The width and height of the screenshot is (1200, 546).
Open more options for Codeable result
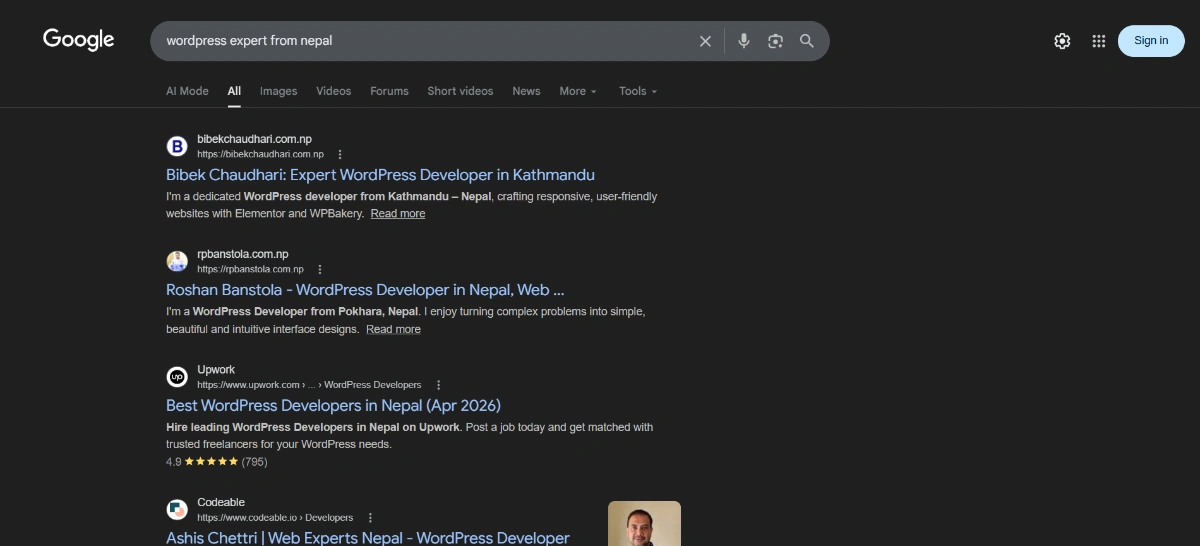pyautogui.click(x=370, y=518)
